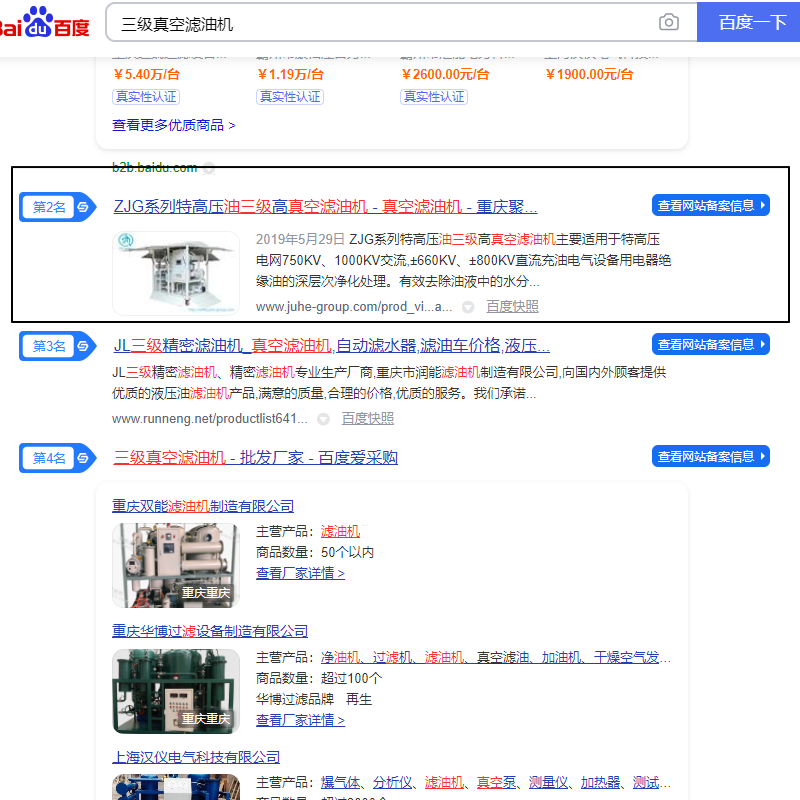Click 真实性认证 badge under ¥5.40万/台
The image size is (800, 800).
(x=146, y=97)
